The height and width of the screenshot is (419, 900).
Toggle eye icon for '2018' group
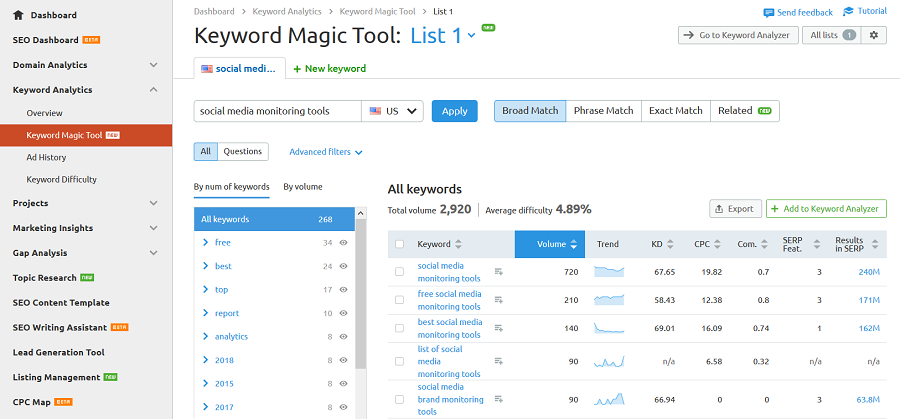(343, 360)
